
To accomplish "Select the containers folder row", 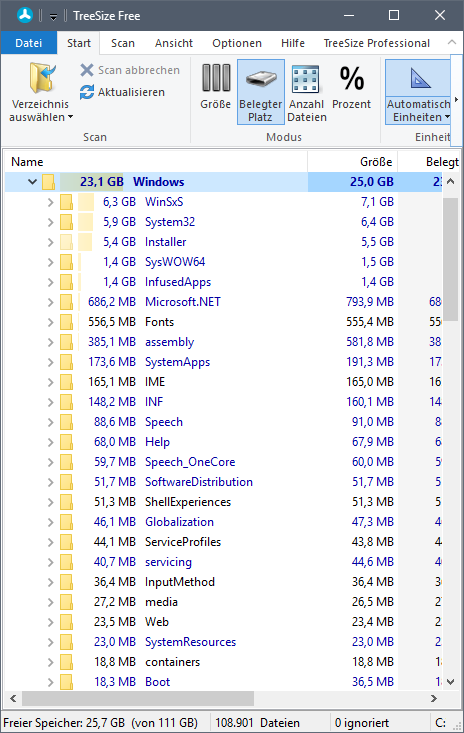I will click(x=223, y=662).
